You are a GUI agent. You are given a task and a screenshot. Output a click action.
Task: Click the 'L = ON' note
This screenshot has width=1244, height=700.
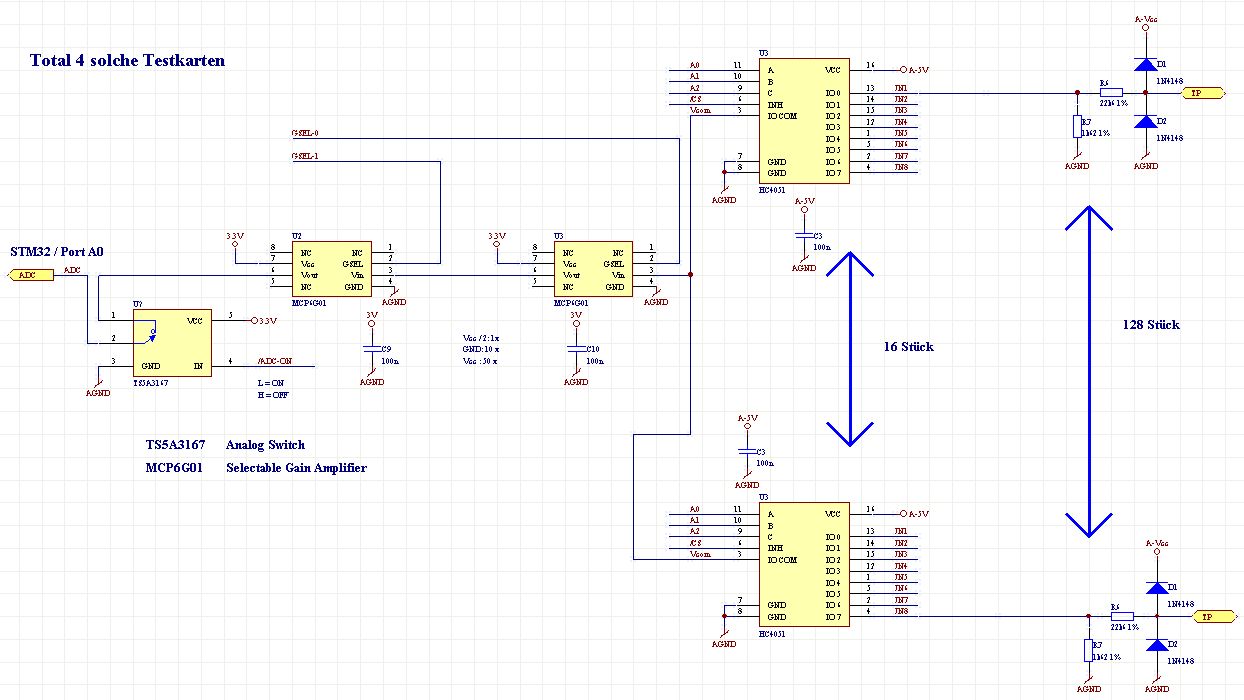(270, 383)
